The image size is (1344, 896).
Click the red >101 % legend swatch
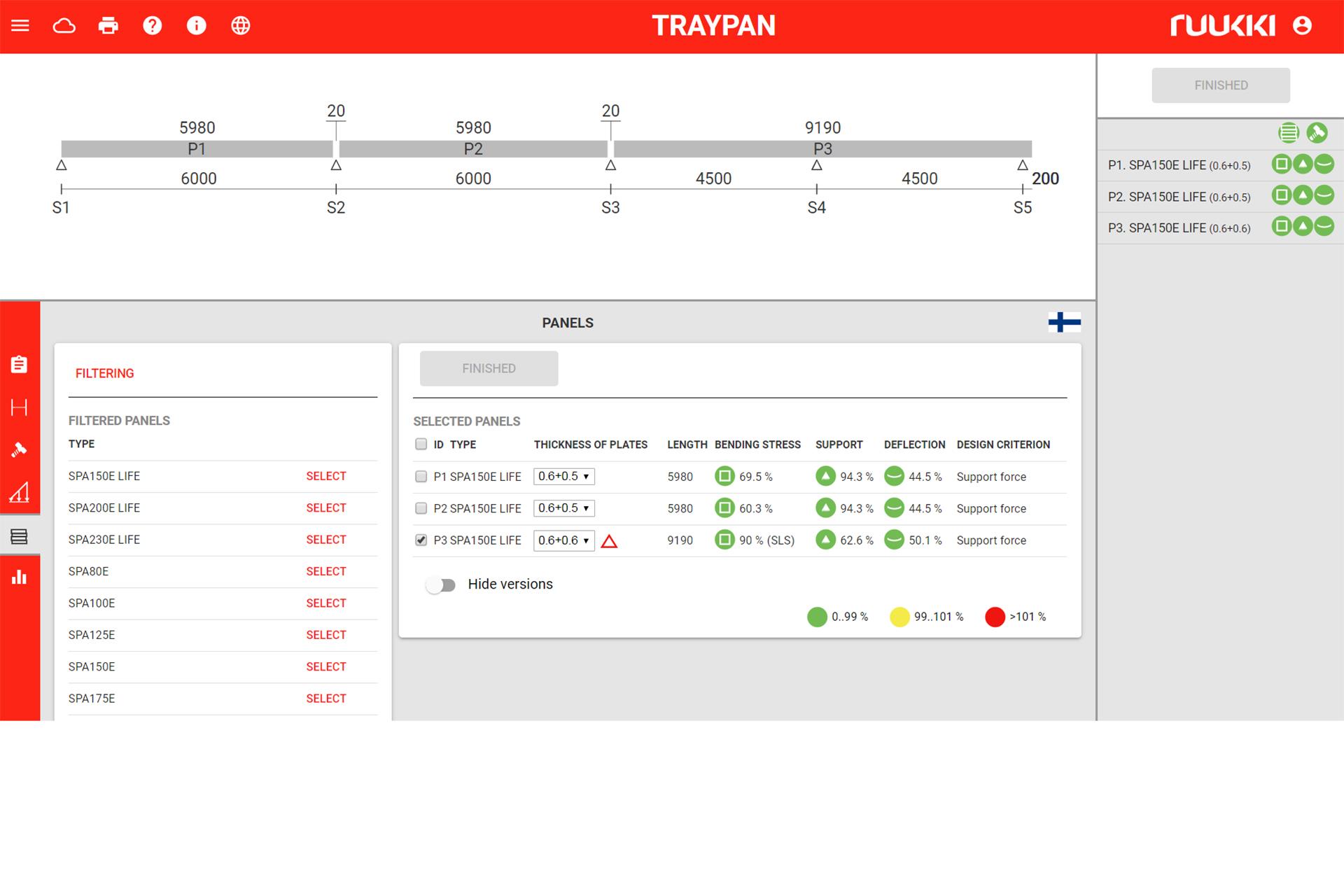[995, 617]
